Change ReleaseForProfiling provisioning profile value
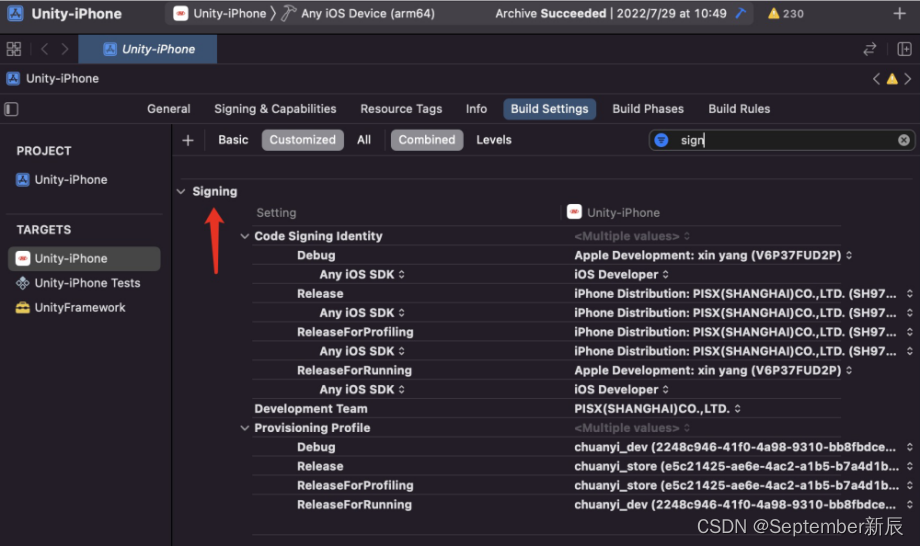This screenshot has height=547, width=920. coord(743,486)
